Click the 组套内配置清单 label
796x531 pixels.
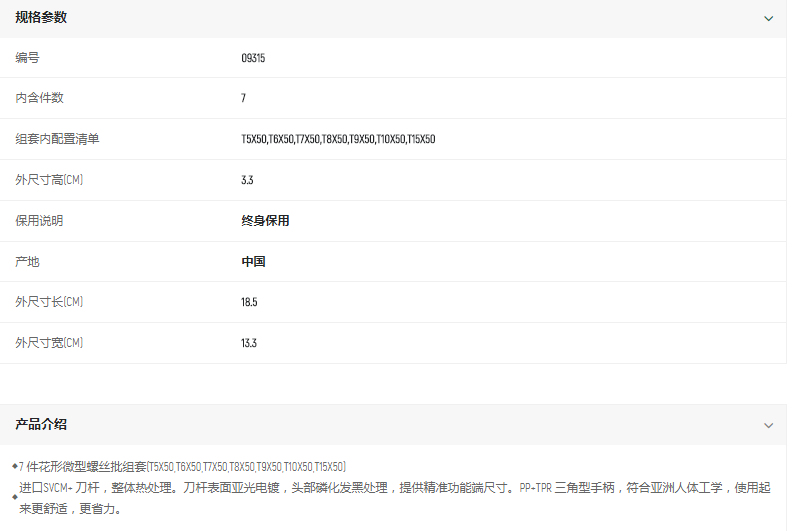tap(57, 139)
